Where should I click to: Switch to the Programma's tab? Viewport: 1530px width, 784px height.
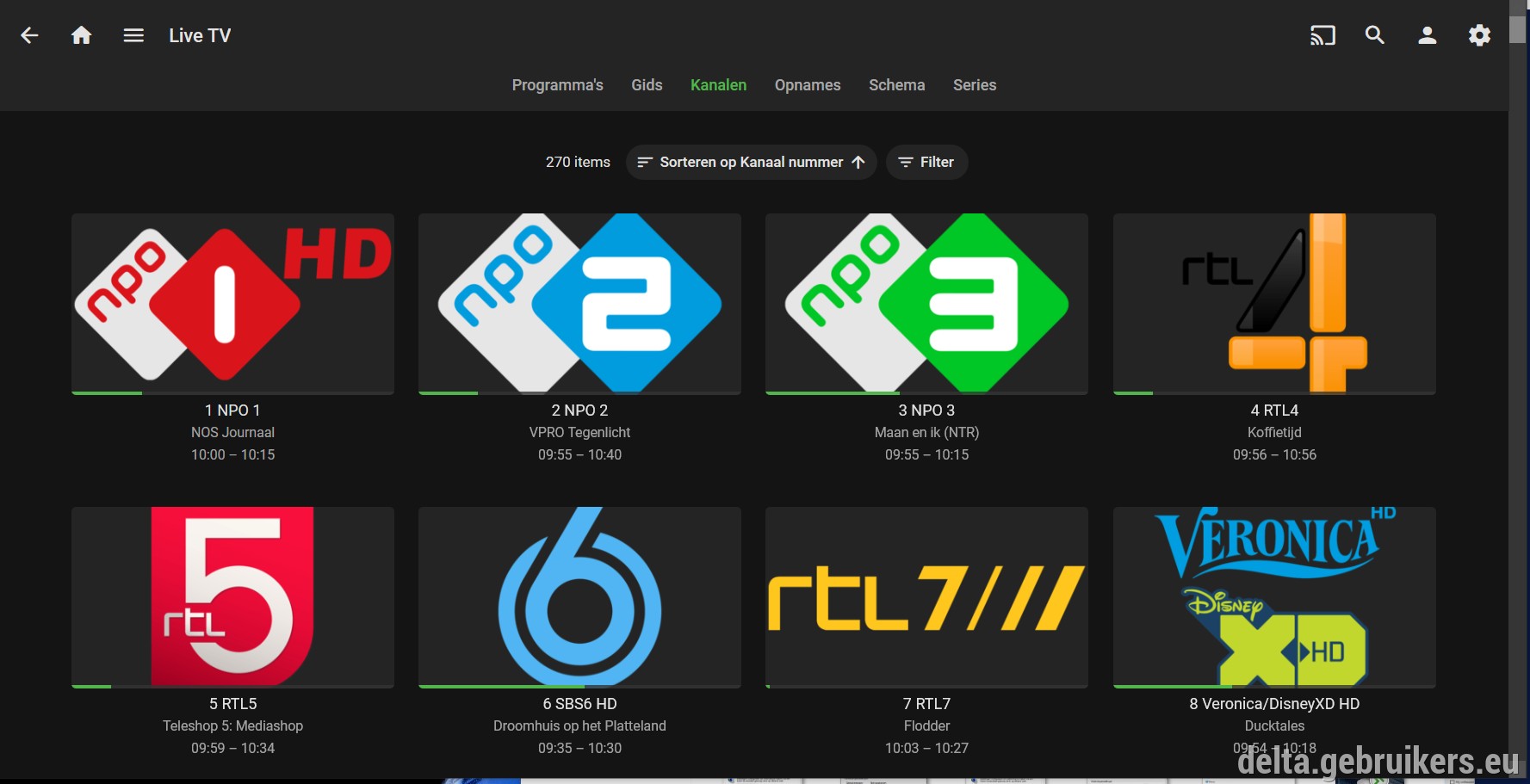coord(557,85)
